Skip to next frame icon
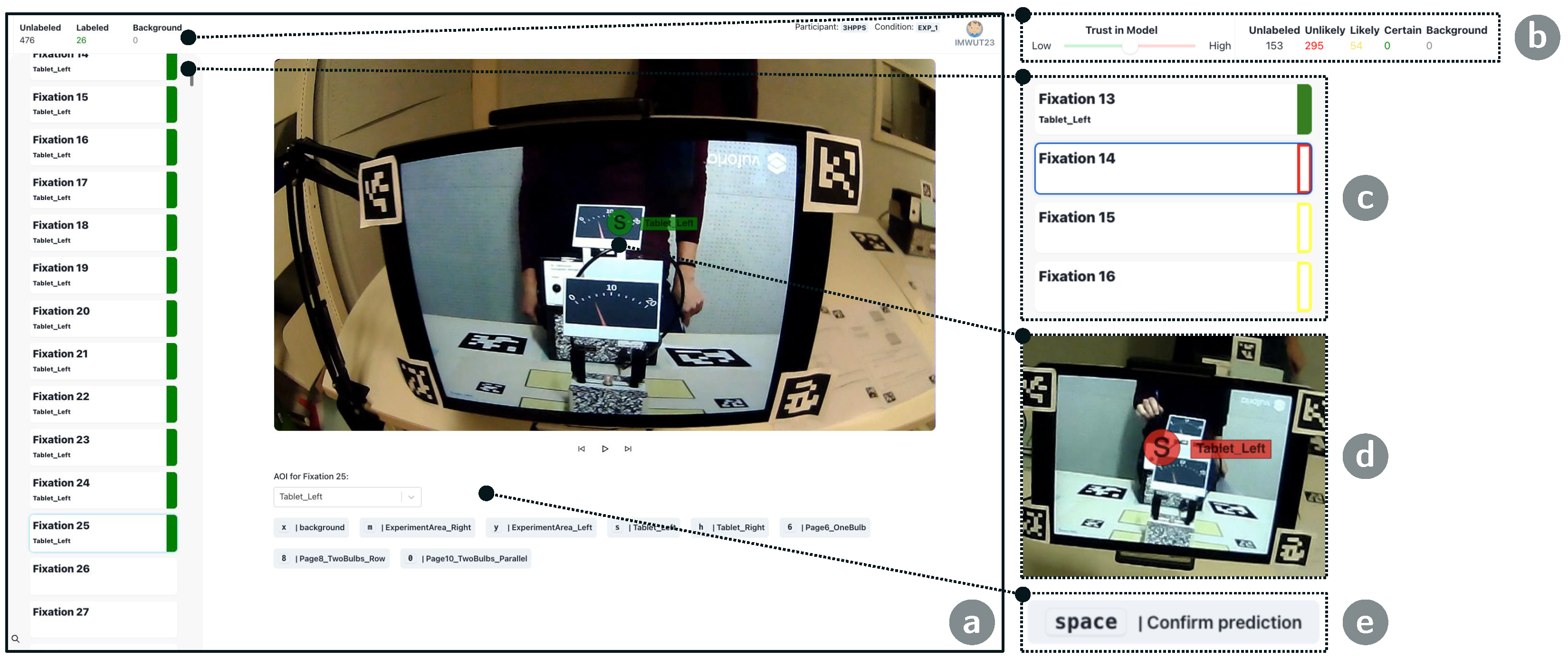 tap(628, 449)
